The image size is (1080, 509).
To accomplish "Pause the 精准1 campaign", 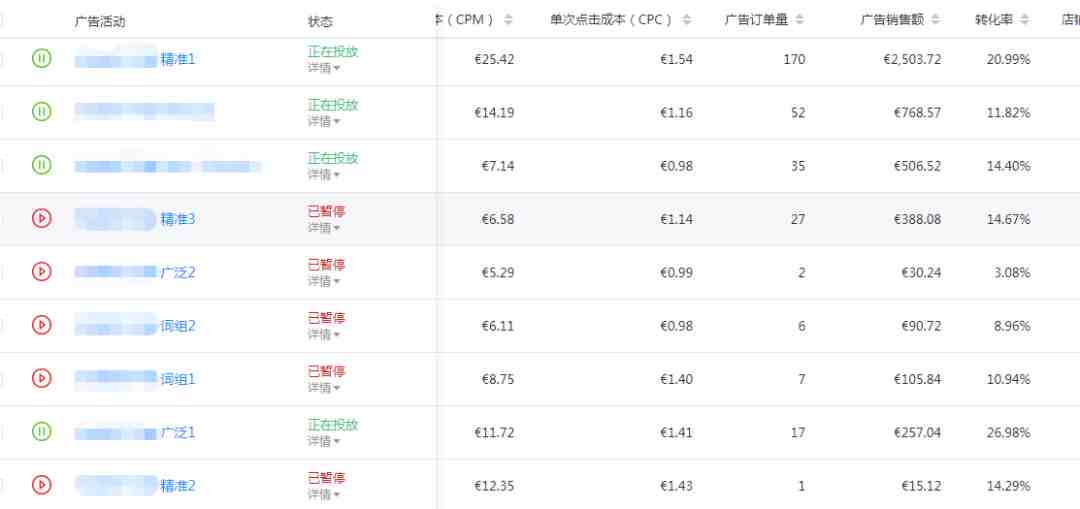I will click(41, 59).
